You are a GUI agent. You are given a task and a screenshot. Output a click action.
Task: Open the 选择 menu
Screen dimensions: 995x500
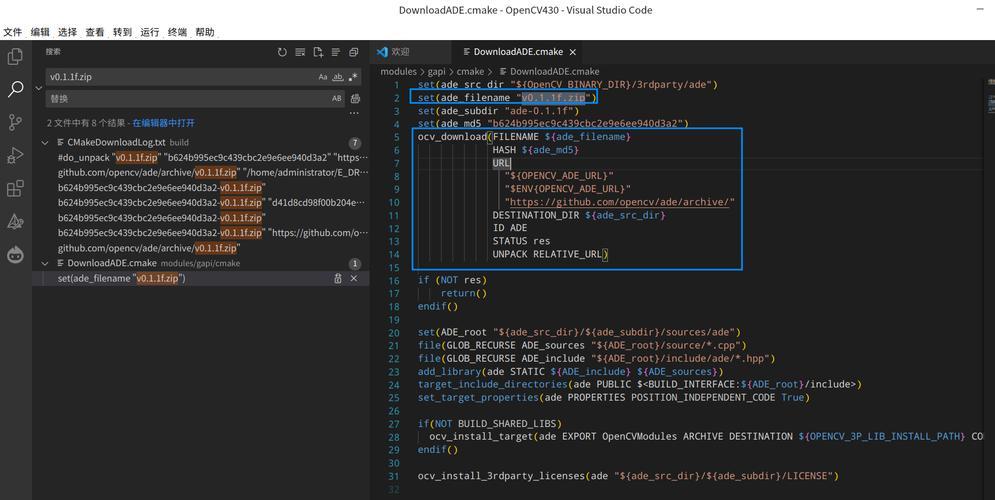67,32
